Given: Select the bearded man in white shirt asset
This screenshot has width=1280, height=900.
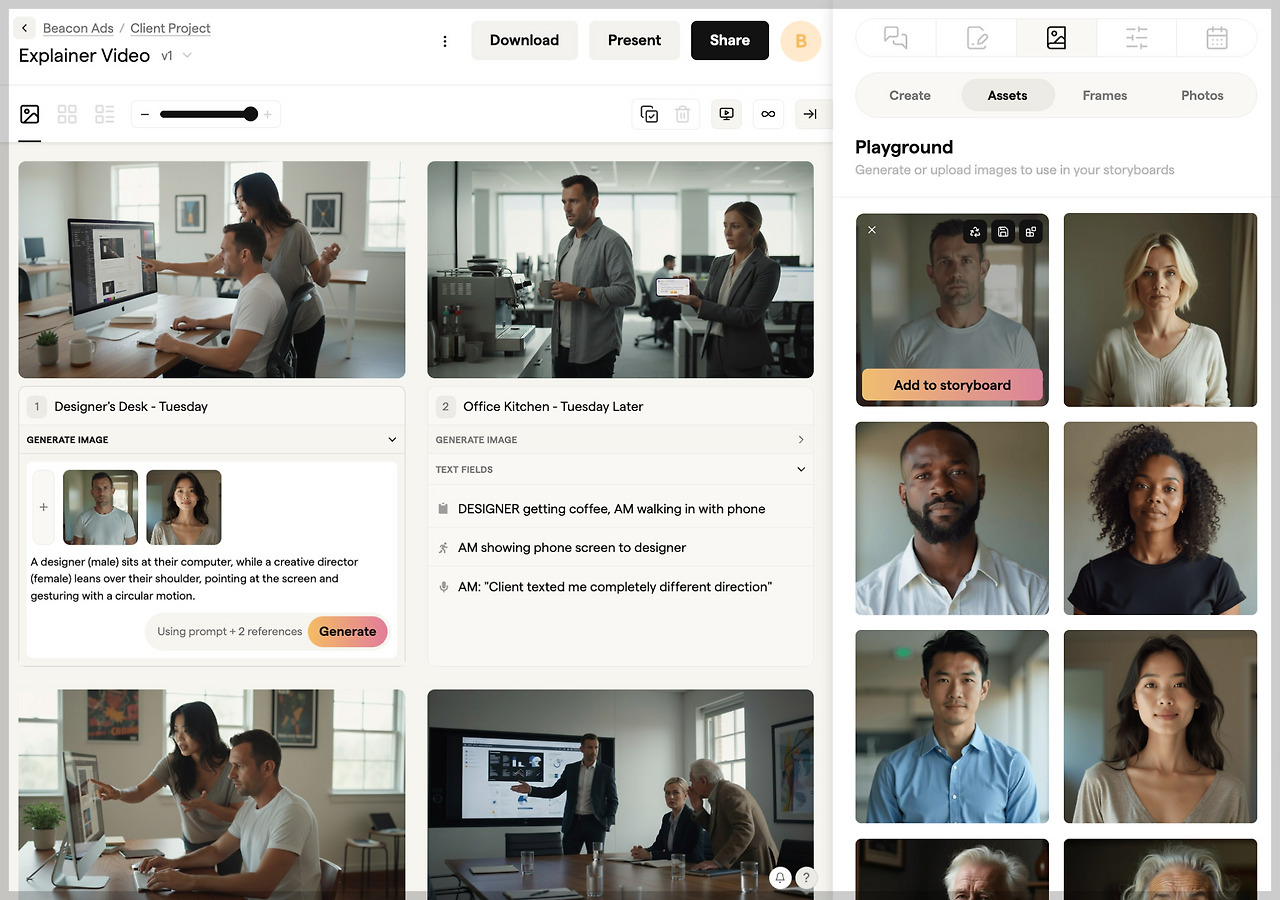Looking at the screenshot, I should [952, 518].
